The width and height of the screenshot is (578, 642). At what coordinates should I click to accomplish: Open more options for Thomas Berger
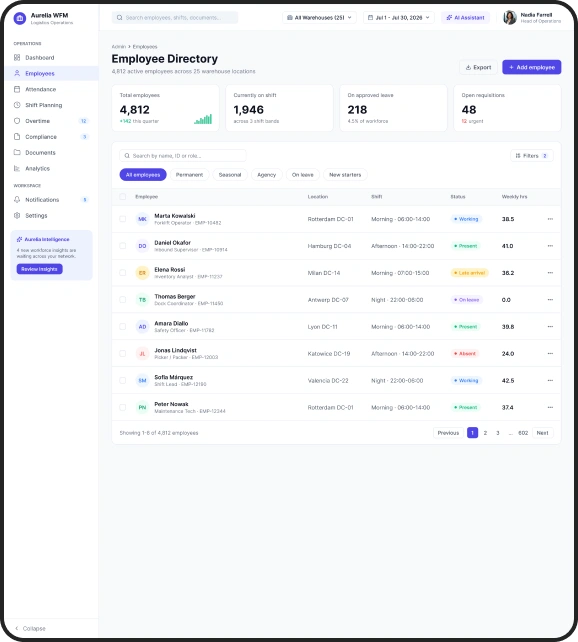point(550,300)
